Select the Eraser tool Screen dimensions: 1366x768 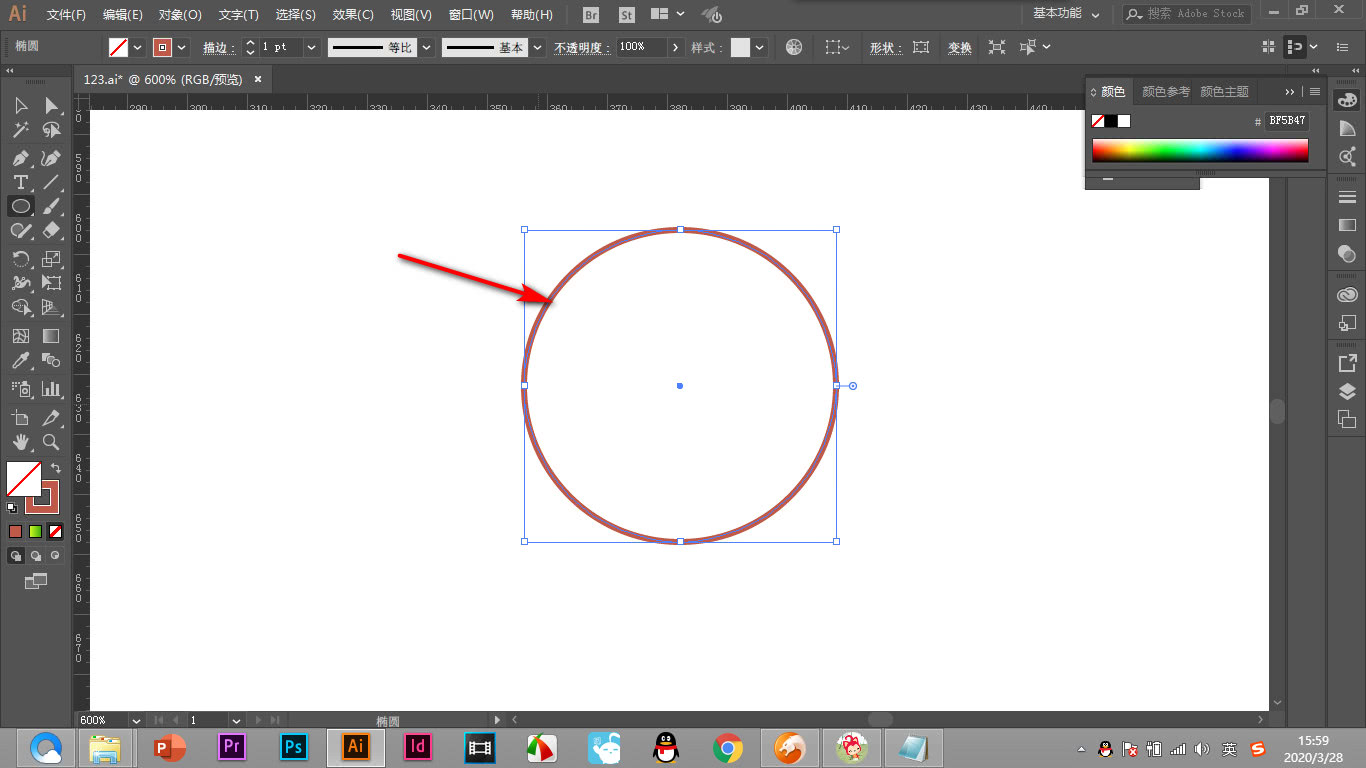[x=51, y=230]
